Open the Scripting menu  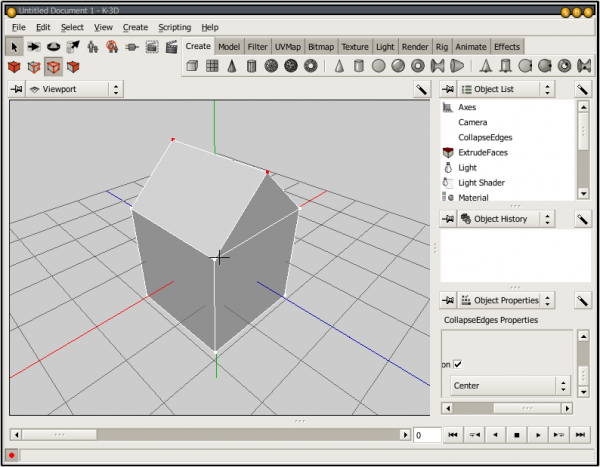point(174,27)
